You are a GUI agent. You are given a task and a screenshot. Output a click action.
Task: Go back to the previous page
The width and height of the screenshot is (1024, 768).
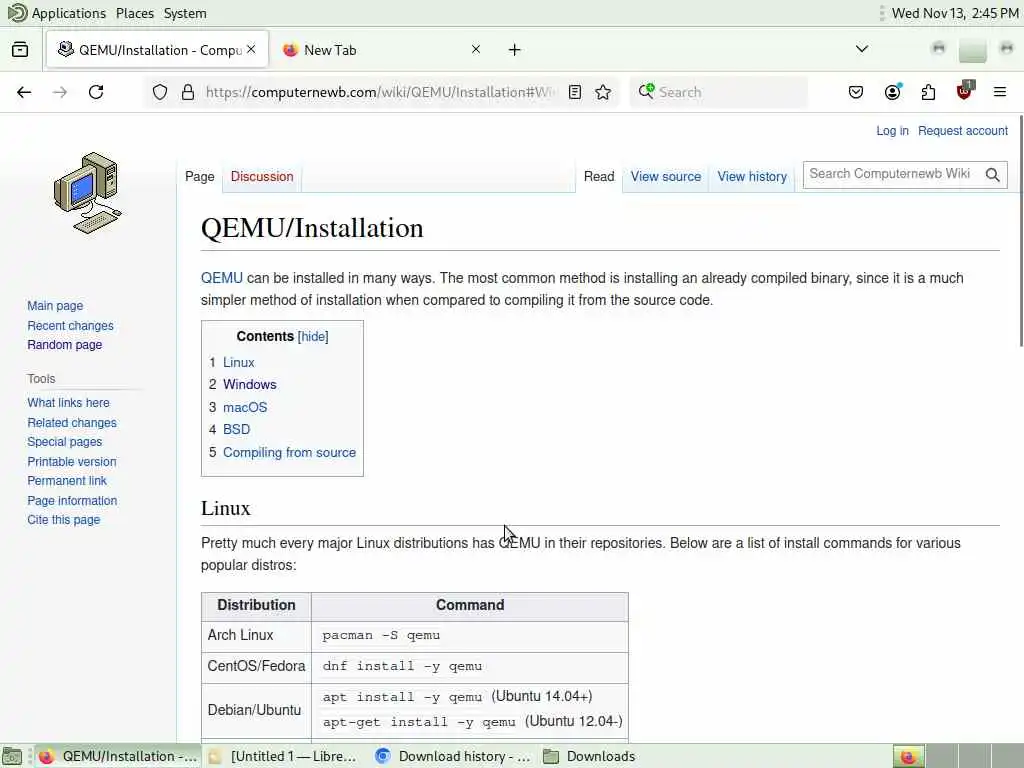[24, 92]
